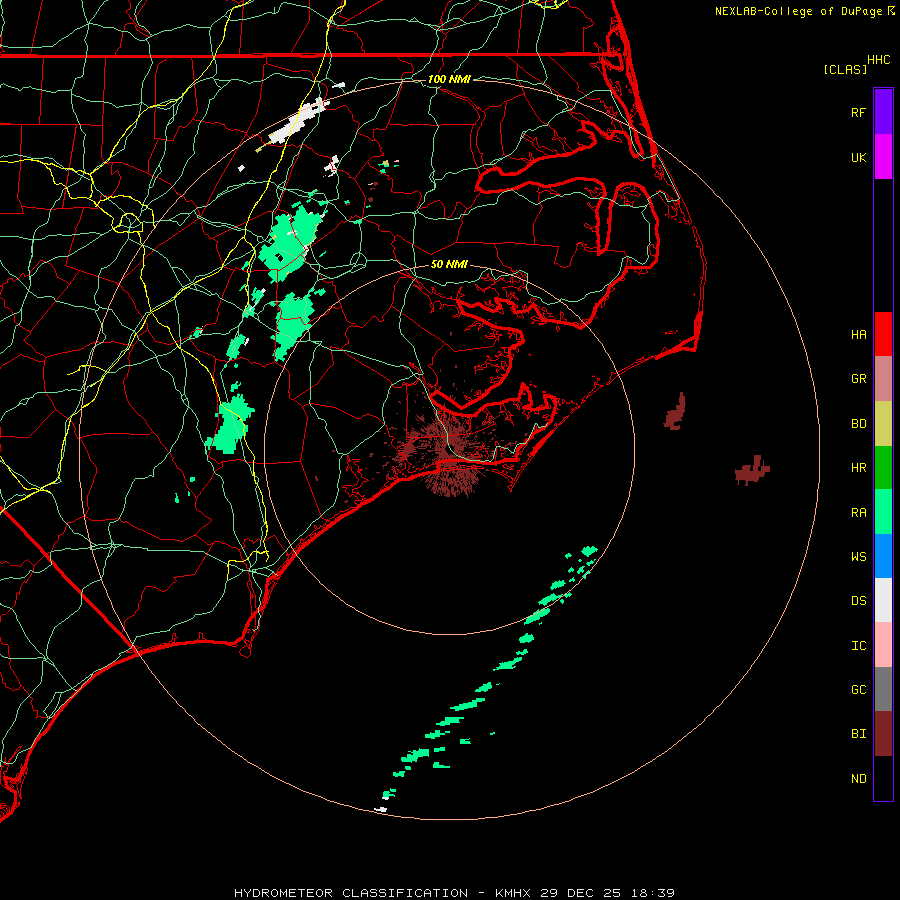Click the WS legend label
The image size is (900, 900).
click(x=858, y=557)
